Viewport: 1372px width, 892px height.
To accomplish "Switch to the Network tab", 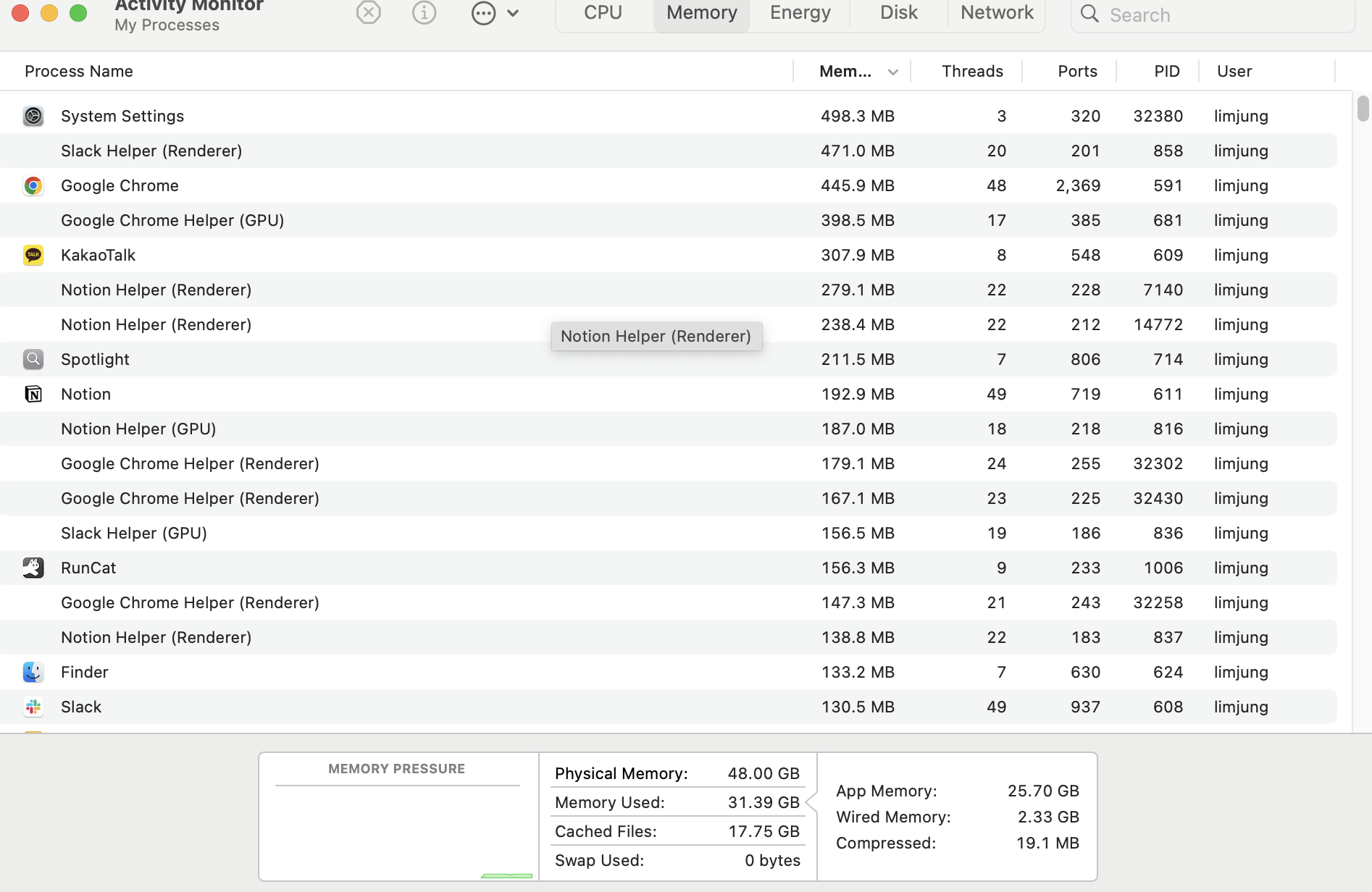I will pos(997,13).
